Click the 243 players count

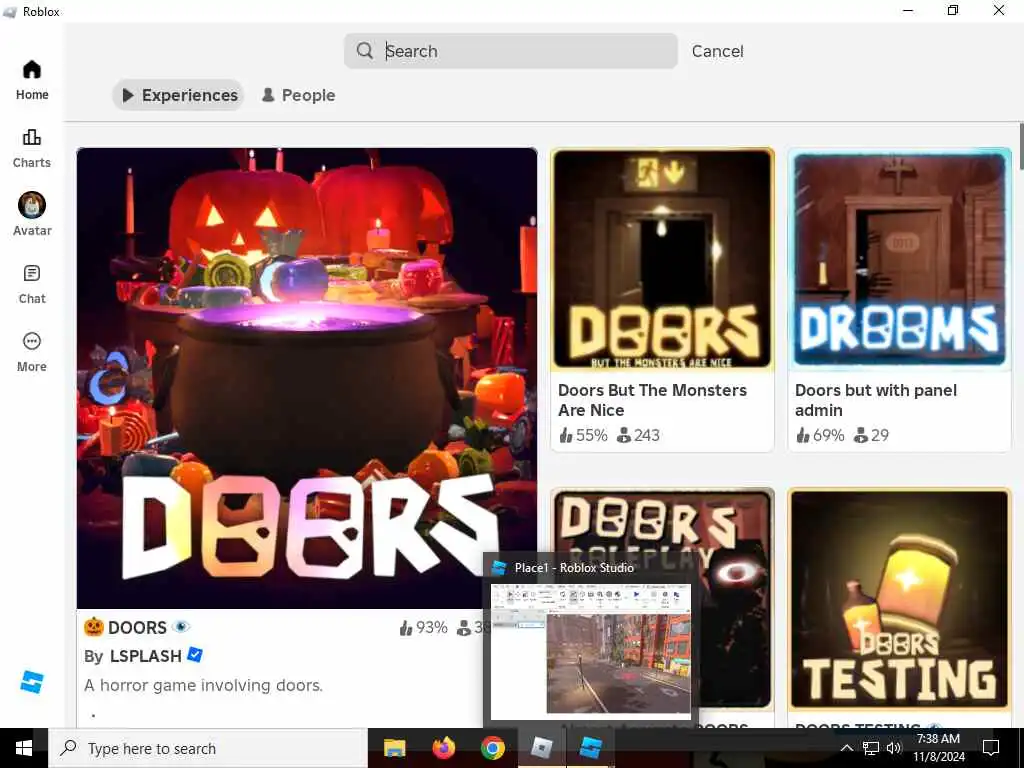(x=639, y=435)
